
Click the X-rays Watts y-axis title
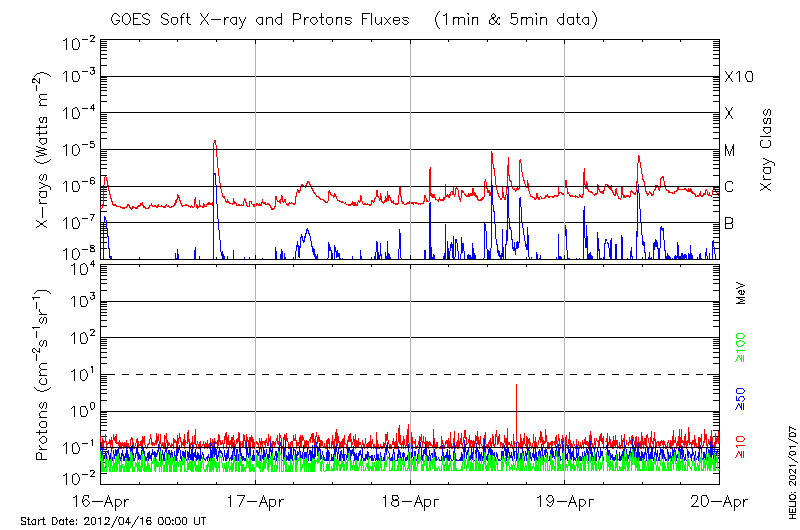pos(43,150)
